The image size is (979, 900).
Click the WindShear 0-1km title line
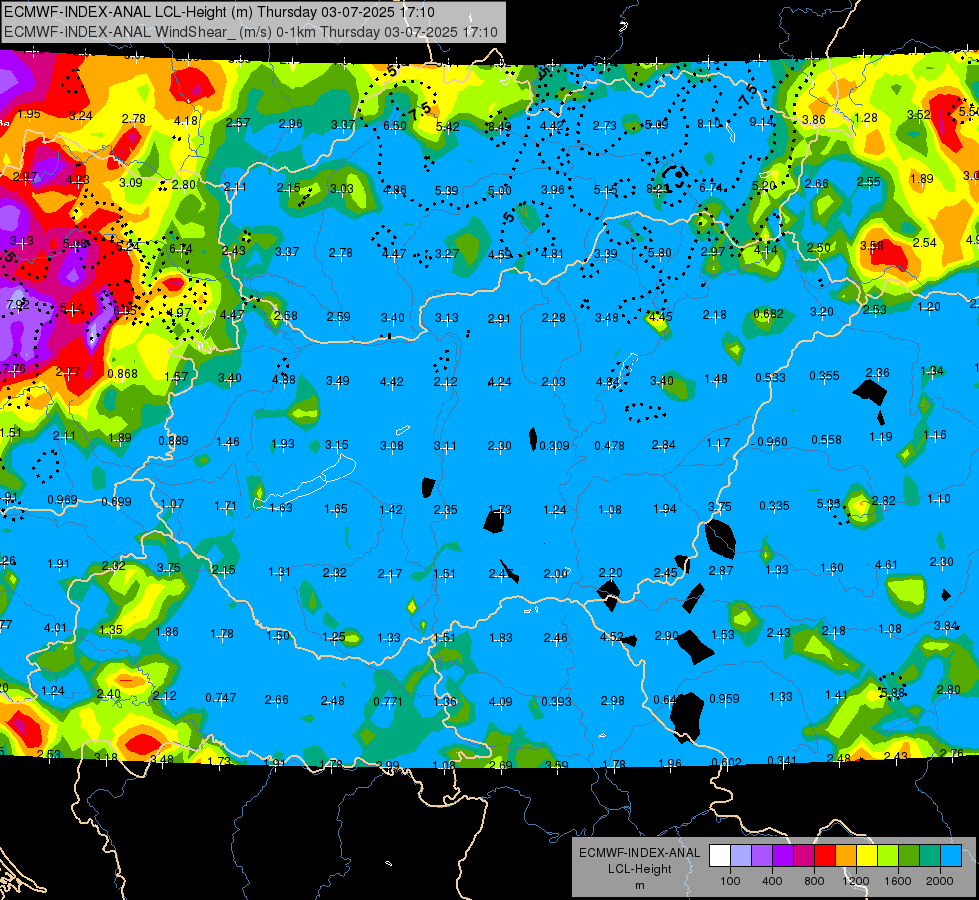[251, 32]
